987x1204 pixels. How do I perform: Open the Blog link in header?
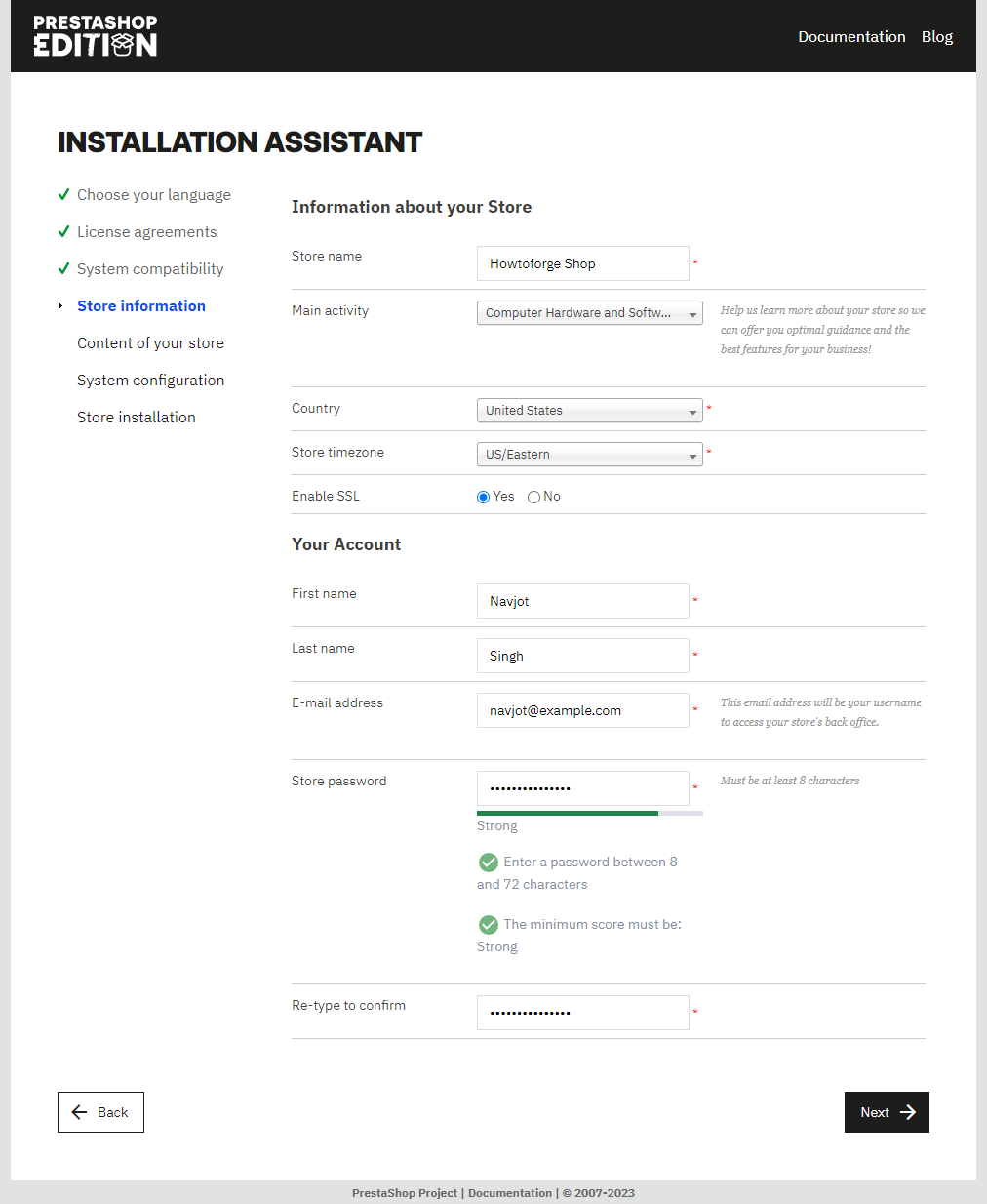(x=937, y=36)
